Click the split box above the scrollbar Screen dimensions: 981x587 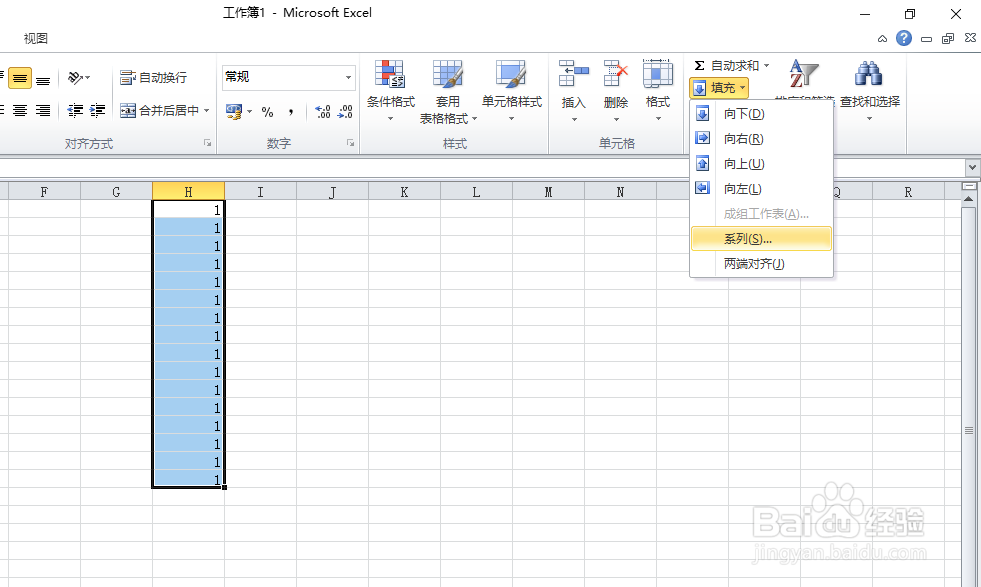click(968, 186)
